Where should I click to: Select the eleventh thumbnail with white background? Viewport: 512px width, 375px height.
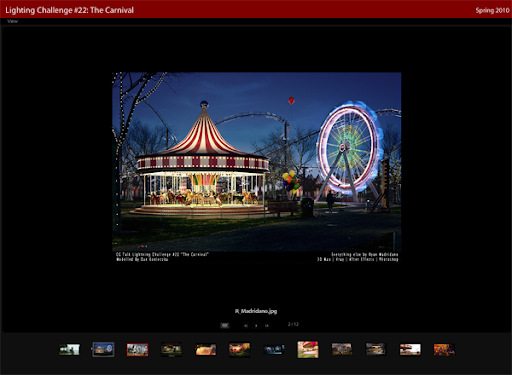click(x=410, y=350)
